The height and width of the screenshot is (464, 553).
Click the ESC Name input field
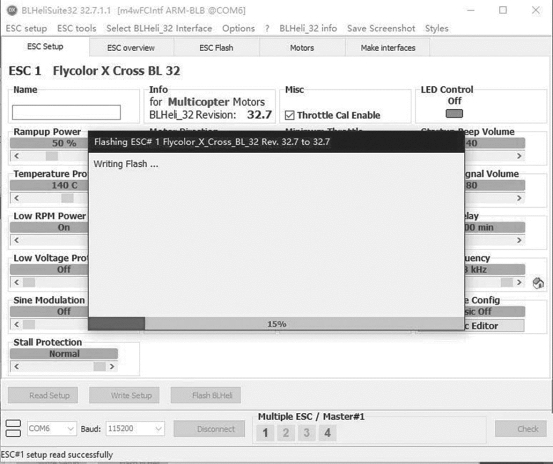coord(66,112)
